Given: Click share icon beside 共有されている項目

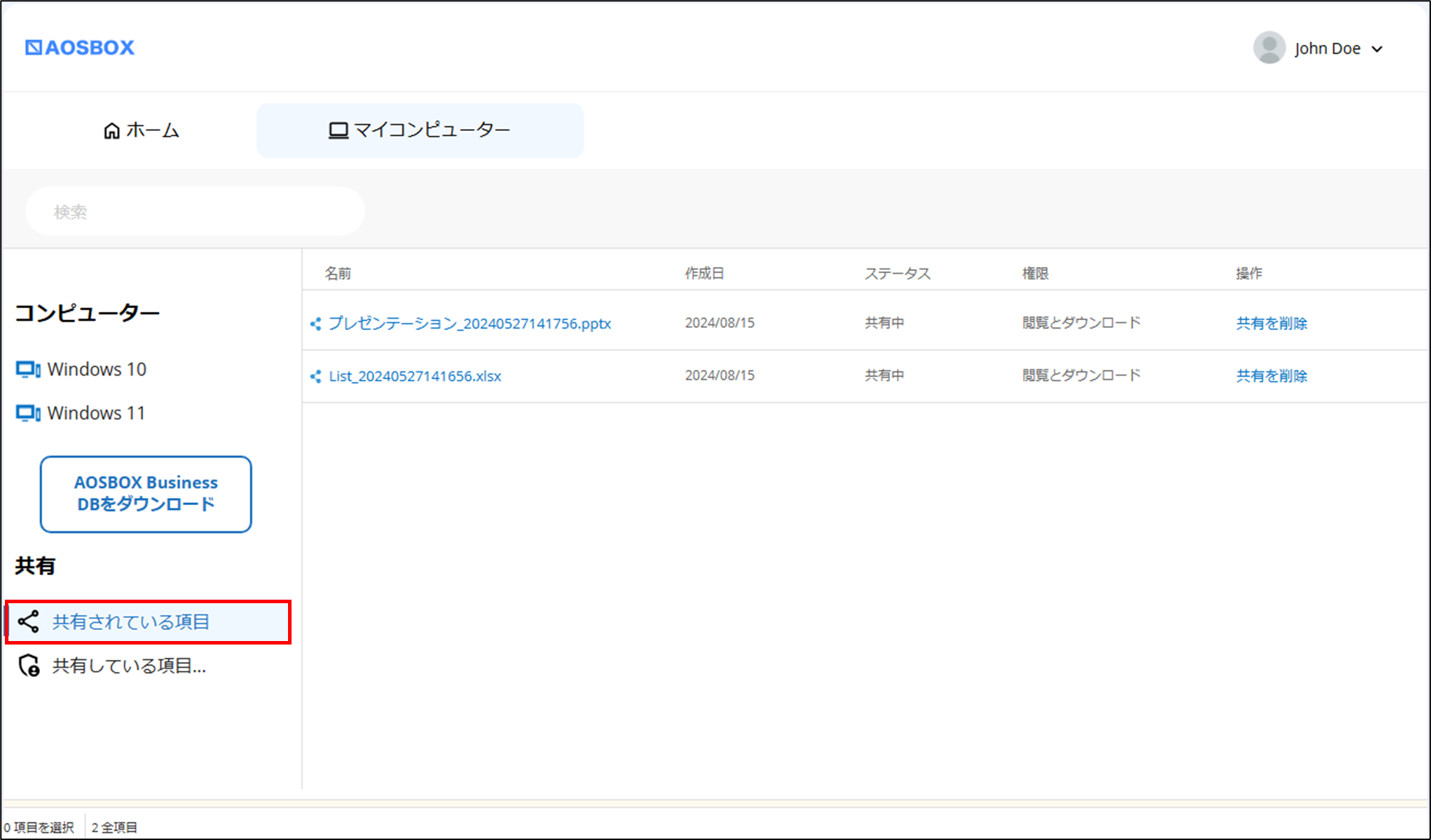Looking at the screenshot, I should (28, 621).
